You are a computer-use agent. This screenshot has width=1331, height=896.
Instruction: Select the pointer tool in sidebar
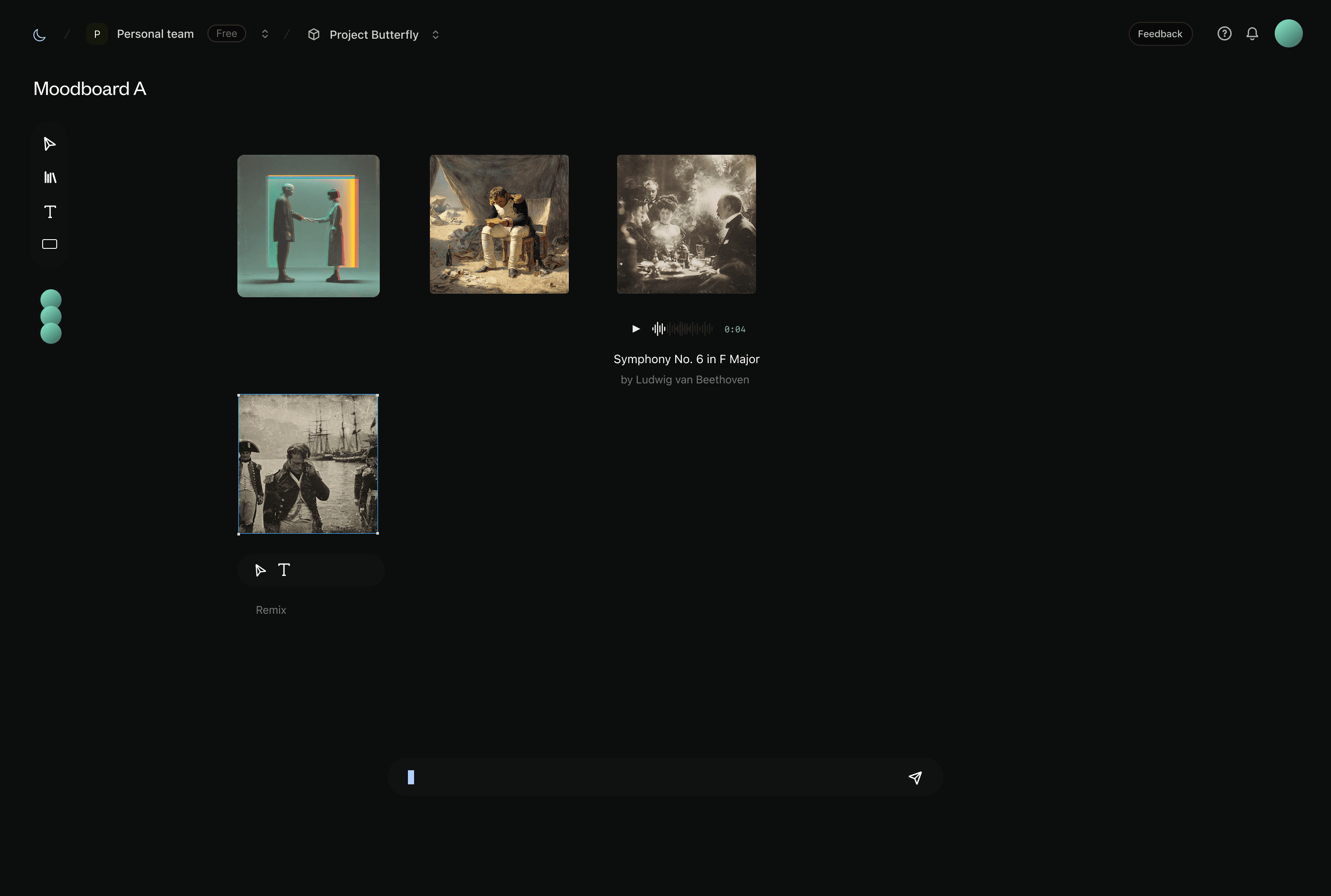[x=50, y=143]
